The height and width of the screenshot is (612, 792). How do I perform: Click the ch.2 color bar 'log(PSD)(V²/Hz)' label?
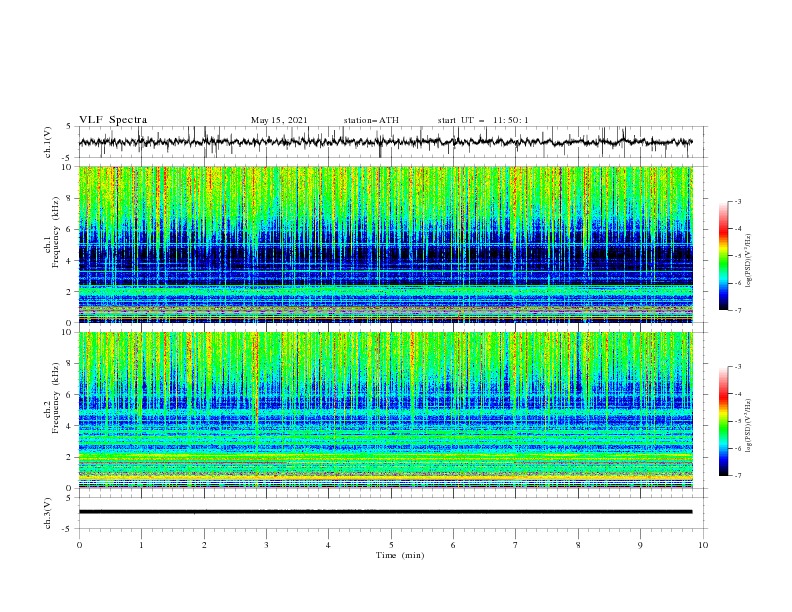click(748, 426)
